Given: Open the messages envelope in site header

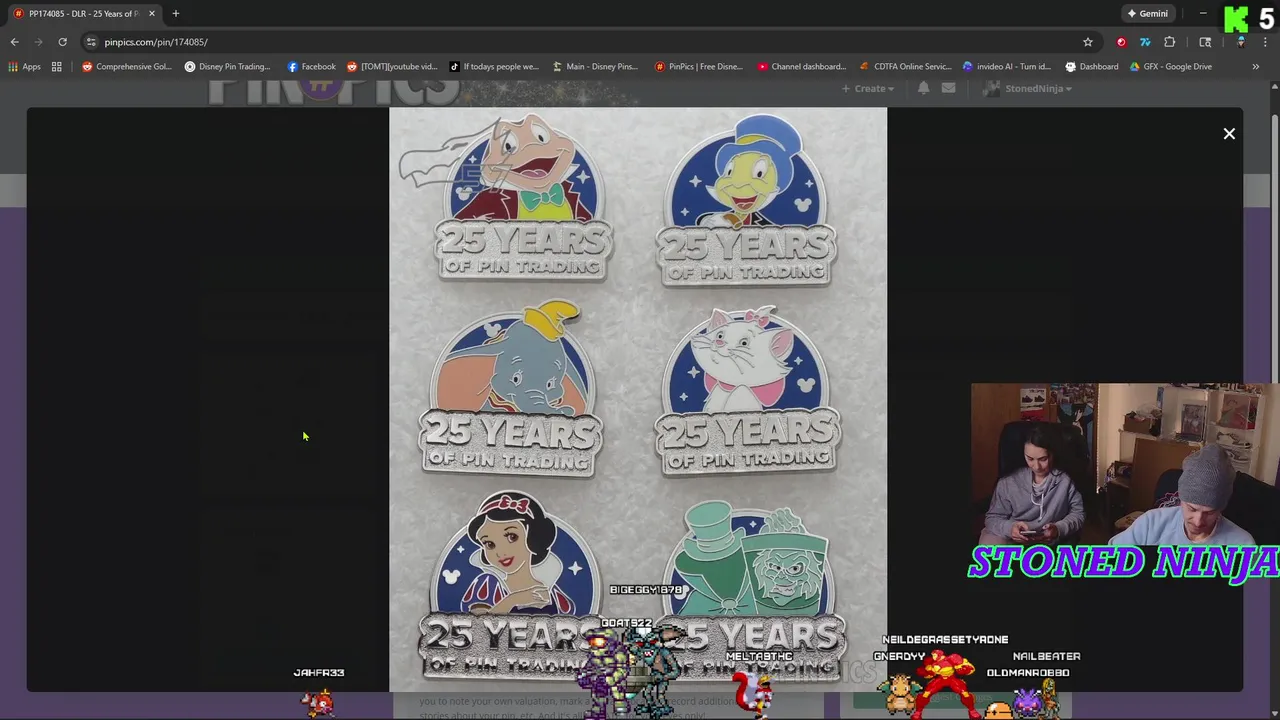Looking at the screenshot, I should 948,89.
